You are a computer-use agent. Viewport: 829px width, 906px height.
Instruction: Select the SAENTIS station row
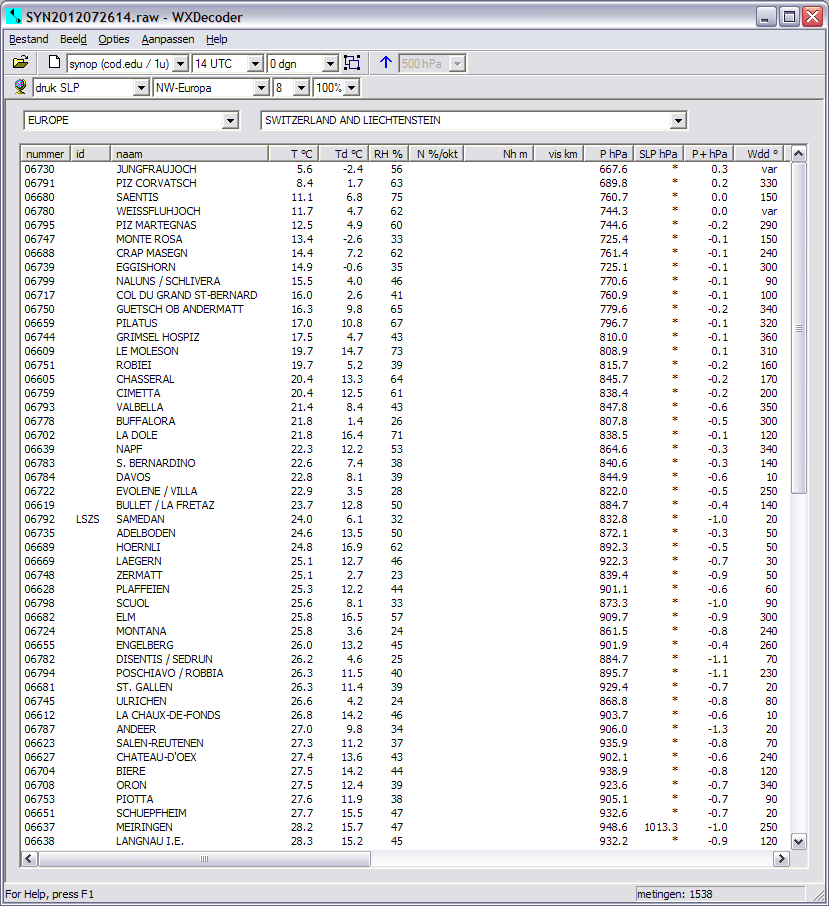(x=404, y=197)
